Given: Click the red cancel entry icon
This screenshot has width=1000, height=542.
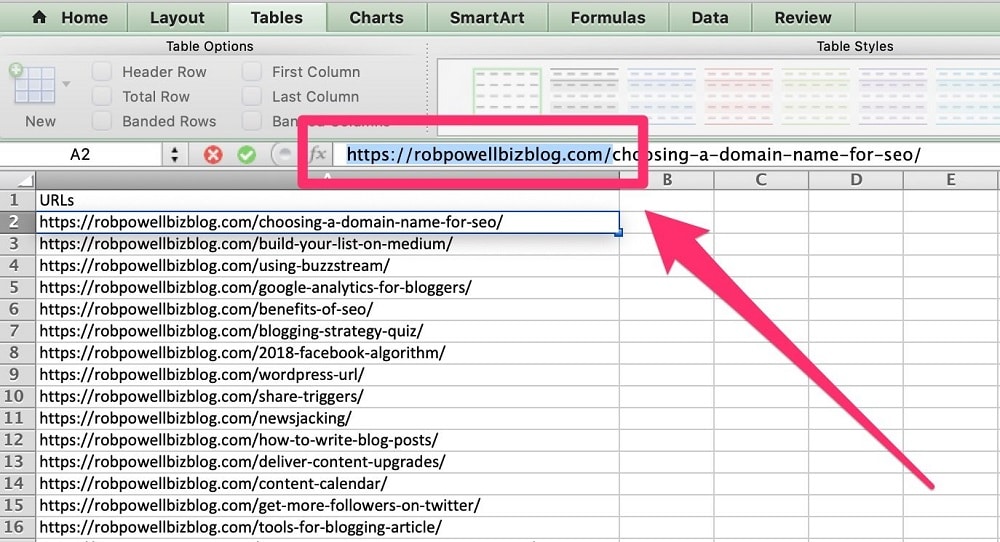Looking at the screenshot, I should [x=213, y=155].
